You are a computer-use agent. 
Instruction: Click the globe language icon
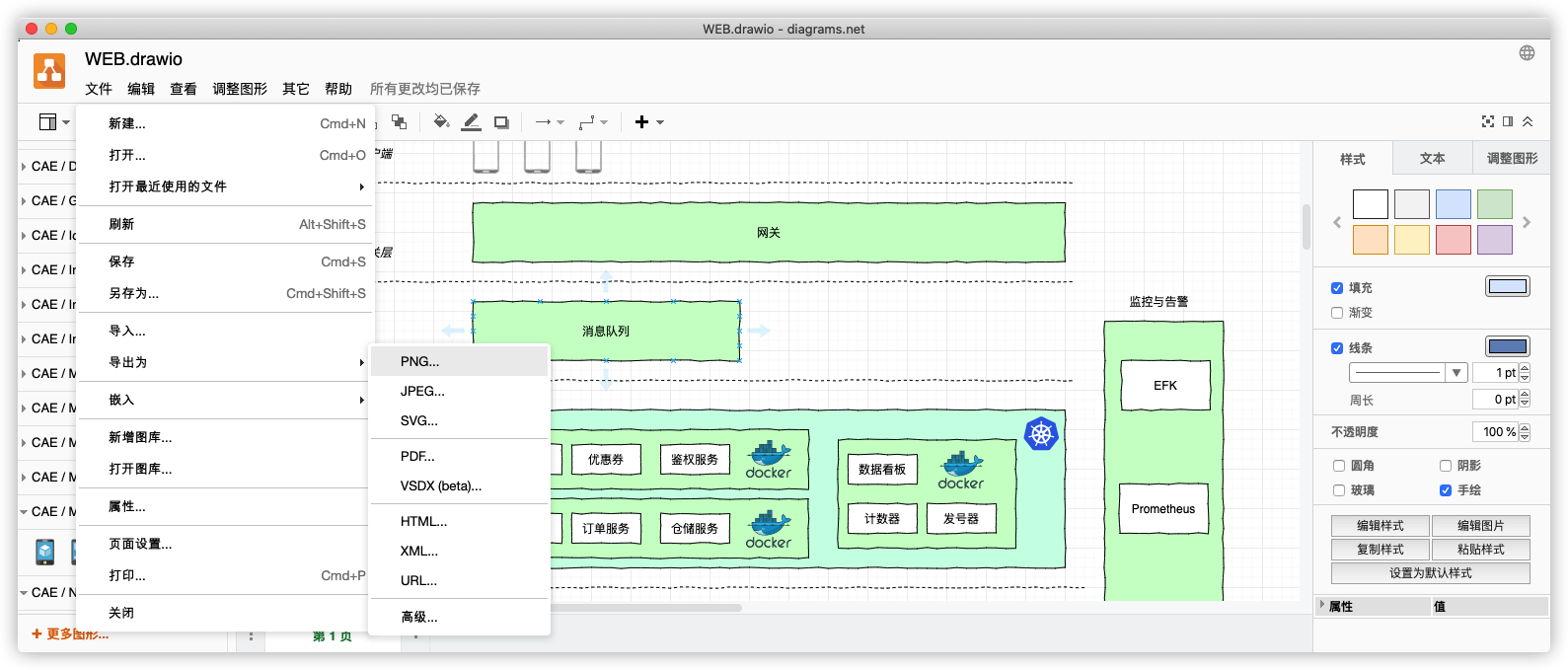(1527, 53)
